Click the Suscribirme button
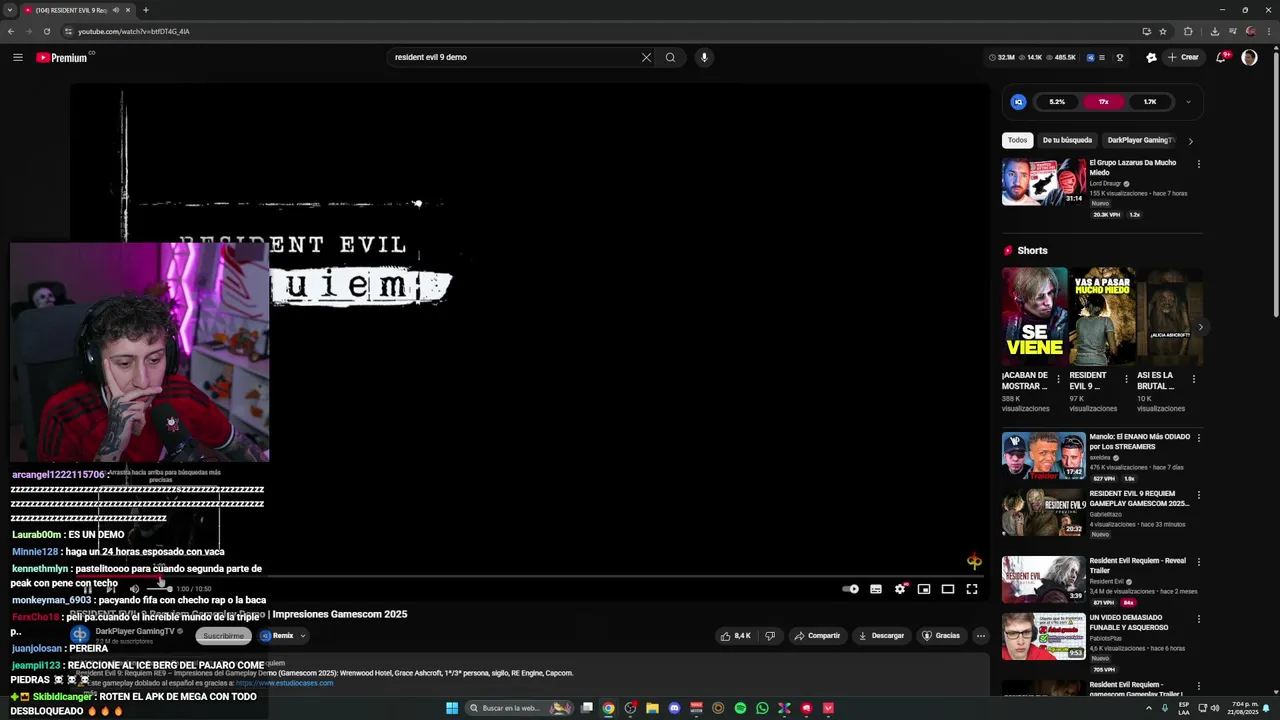 223,636
